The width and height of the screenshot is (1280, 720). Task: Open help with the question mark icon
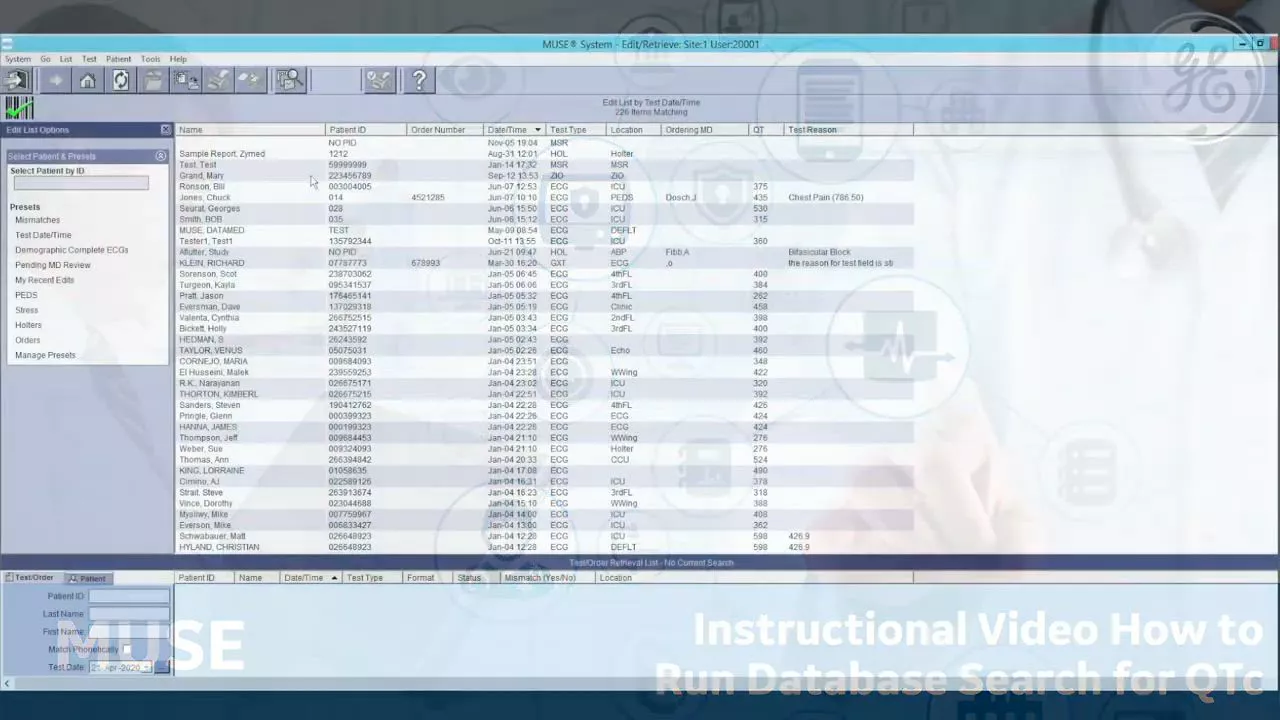420,81
